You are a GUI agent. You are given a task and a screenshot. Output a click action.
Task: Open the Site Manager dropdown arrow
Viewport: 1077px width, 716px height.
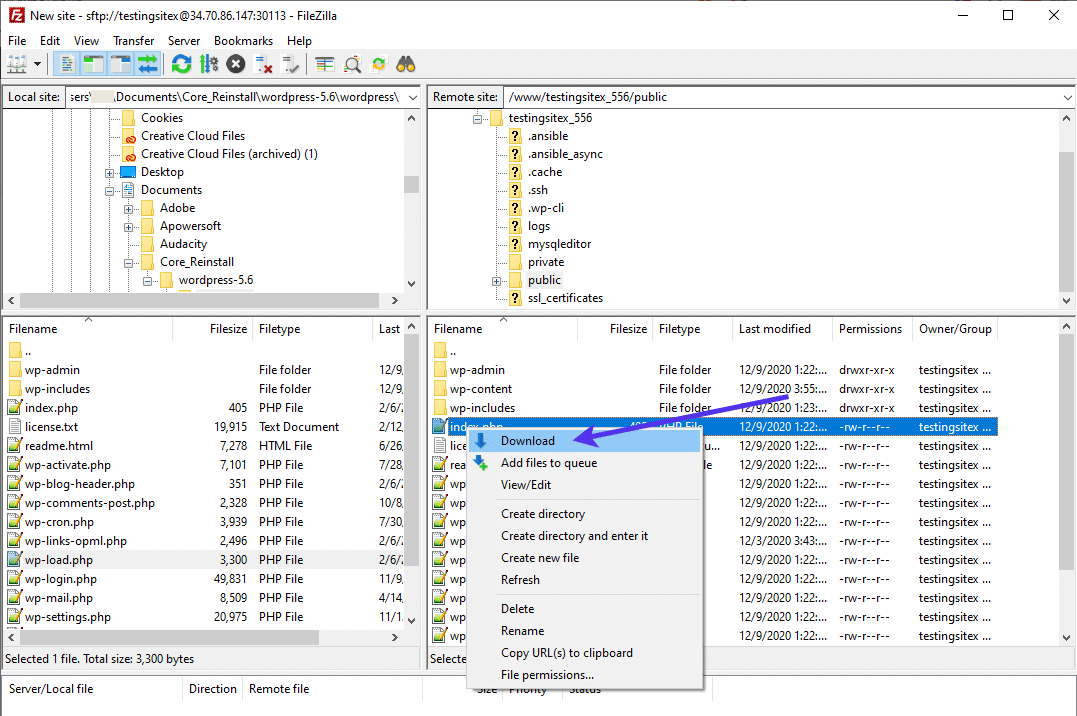pos(37,63)
